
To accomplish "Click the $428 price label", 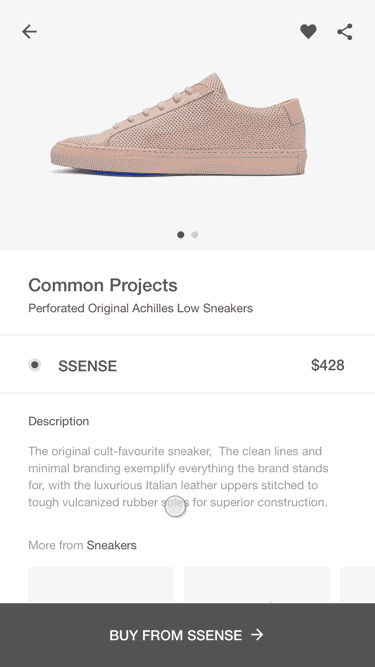I will [x=328, y=365].
